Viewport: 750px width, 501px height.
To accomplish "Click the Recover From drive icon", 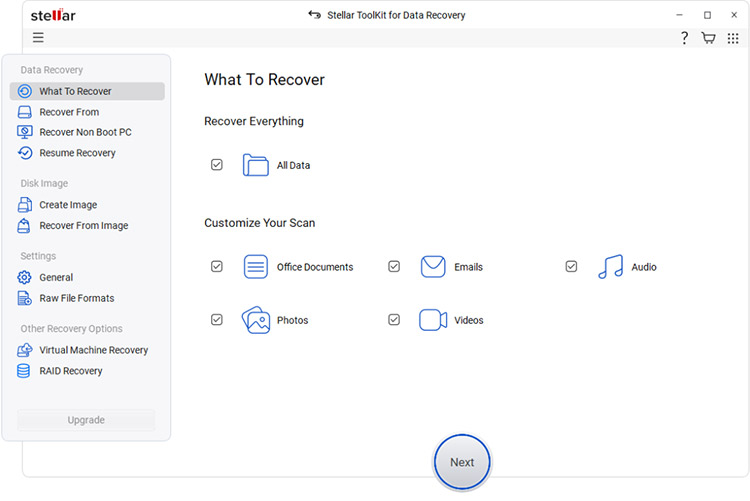I will [x=25, y=112].
